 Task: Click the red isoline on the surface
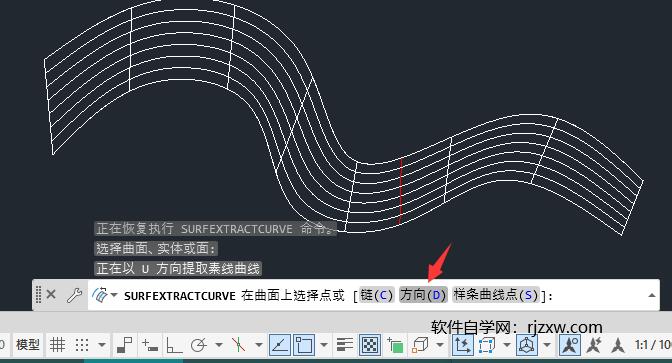401,191
